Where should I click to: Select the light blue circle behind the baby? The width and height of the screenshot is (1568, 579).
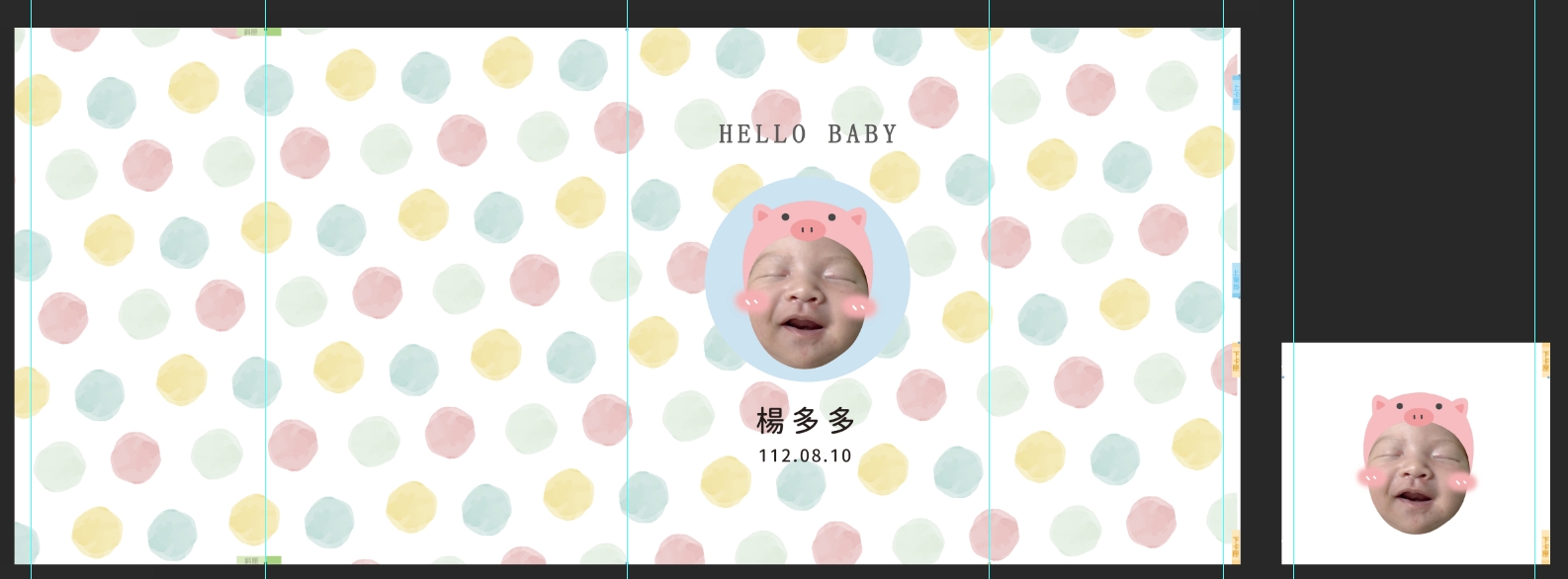pos(808,280)
